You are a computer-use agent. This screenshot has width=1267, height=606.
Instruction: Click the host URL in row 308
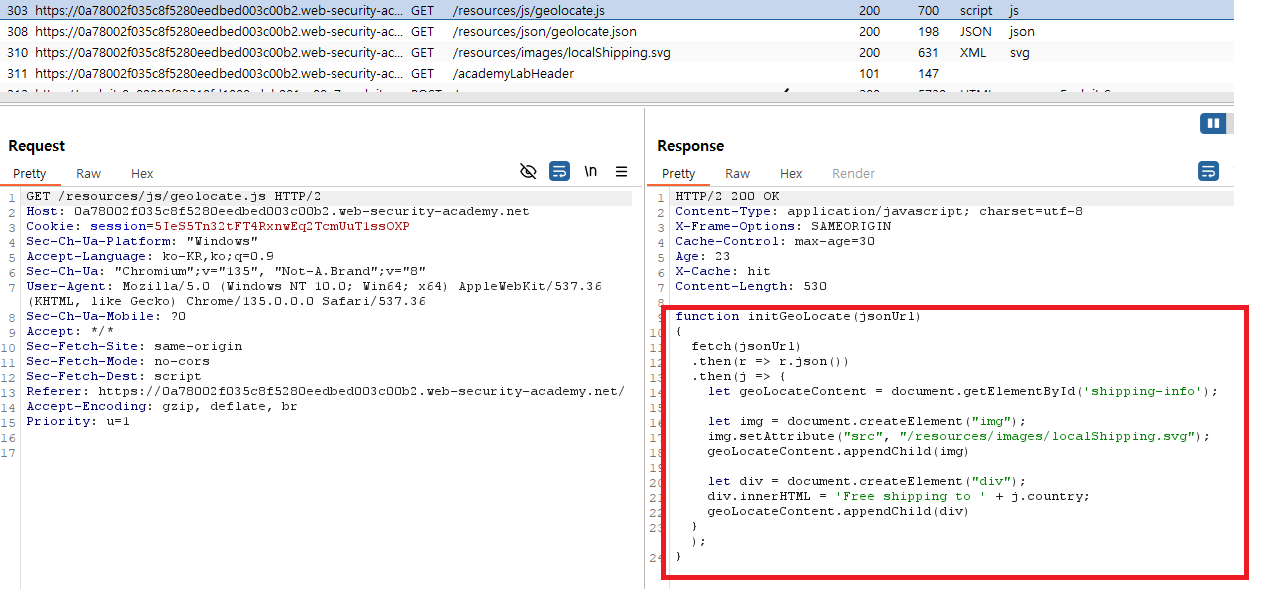pos(218,31)
